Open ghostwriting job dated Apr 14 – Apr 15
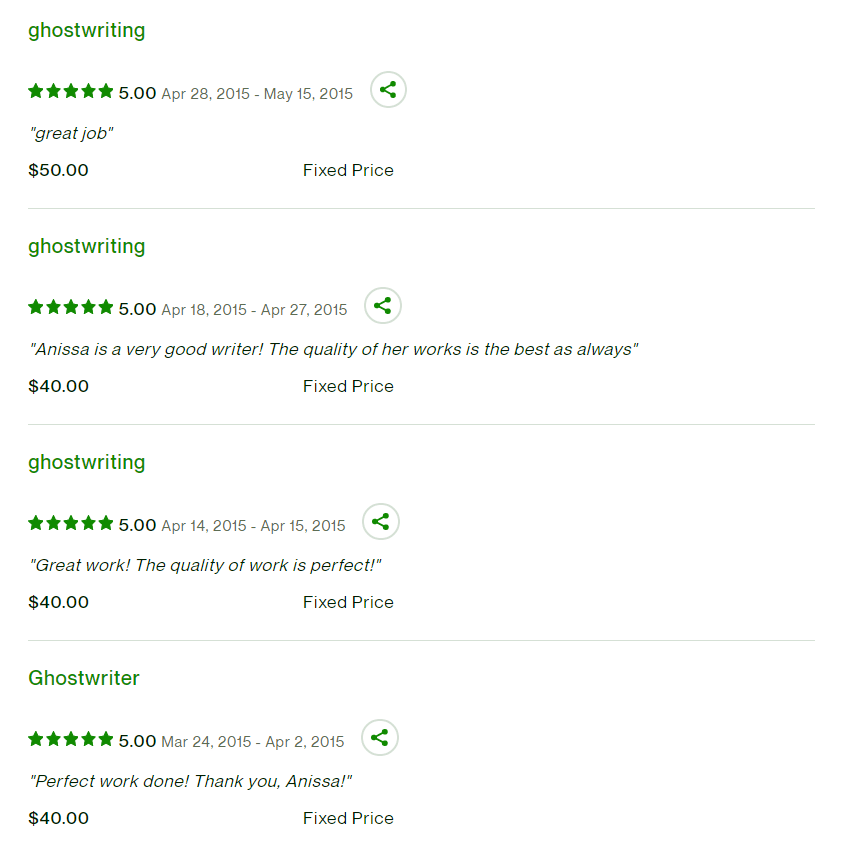Viewport: 850px width, 852px height. click(86, 462)
